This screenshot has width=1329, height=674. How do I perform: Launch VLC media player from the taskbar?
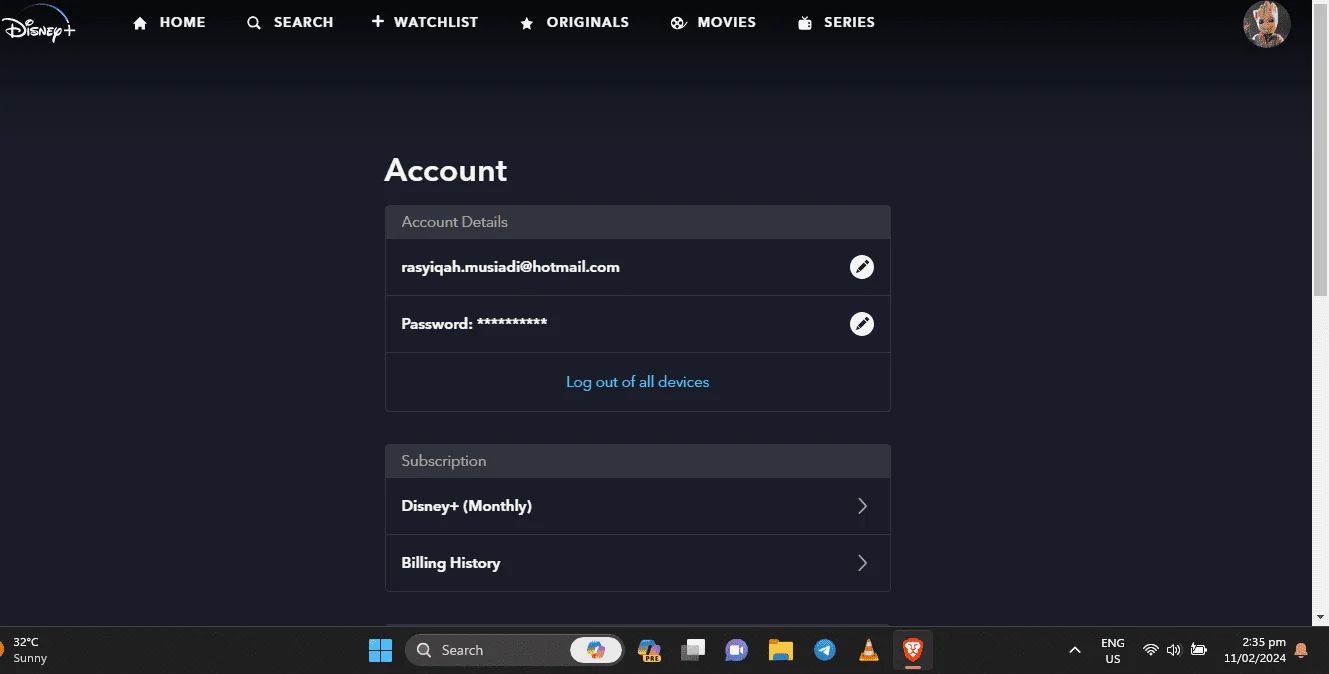tap(869, 650)
